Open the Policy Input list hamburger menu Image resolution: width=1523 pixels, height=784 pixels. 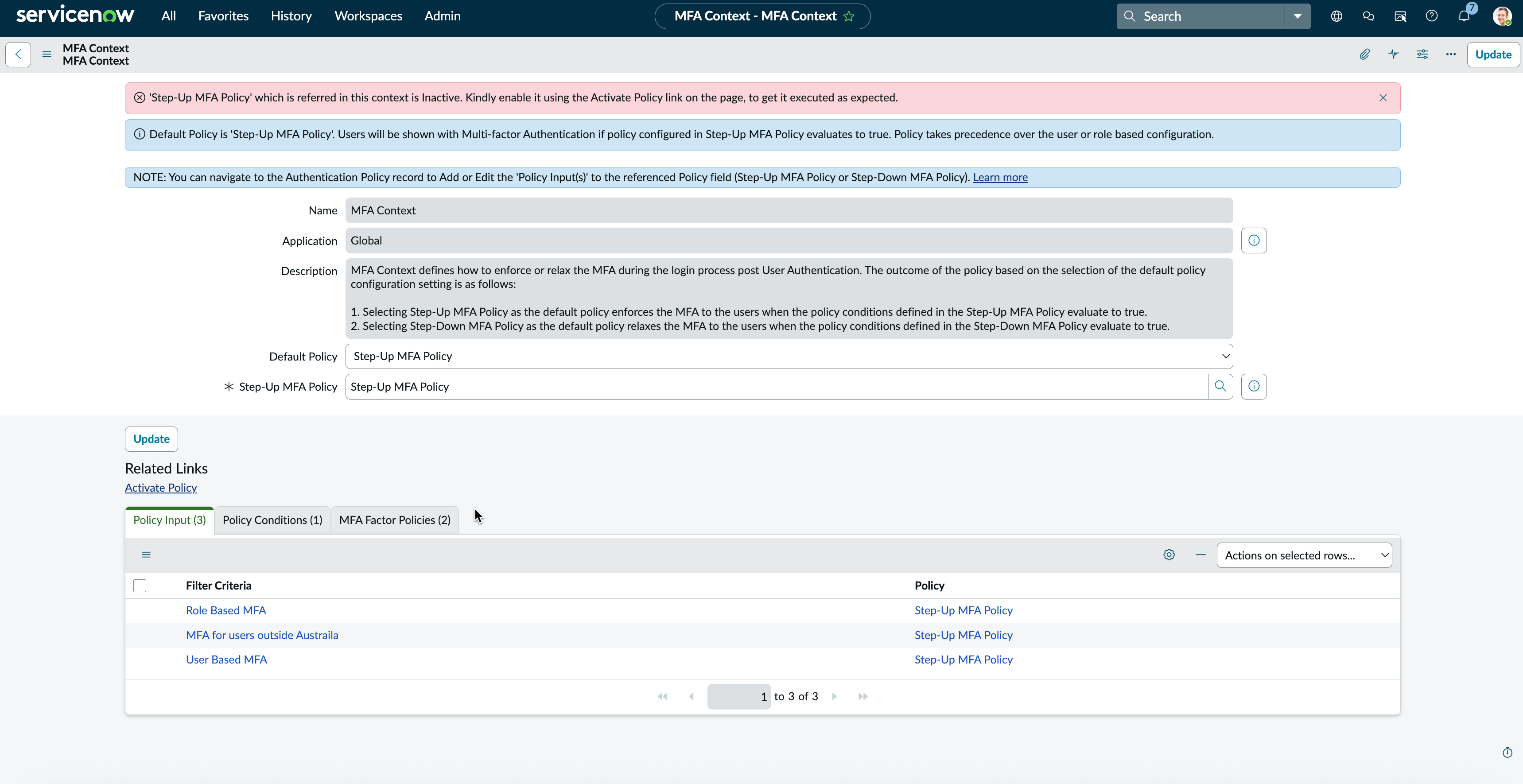(x=146, y=555)
